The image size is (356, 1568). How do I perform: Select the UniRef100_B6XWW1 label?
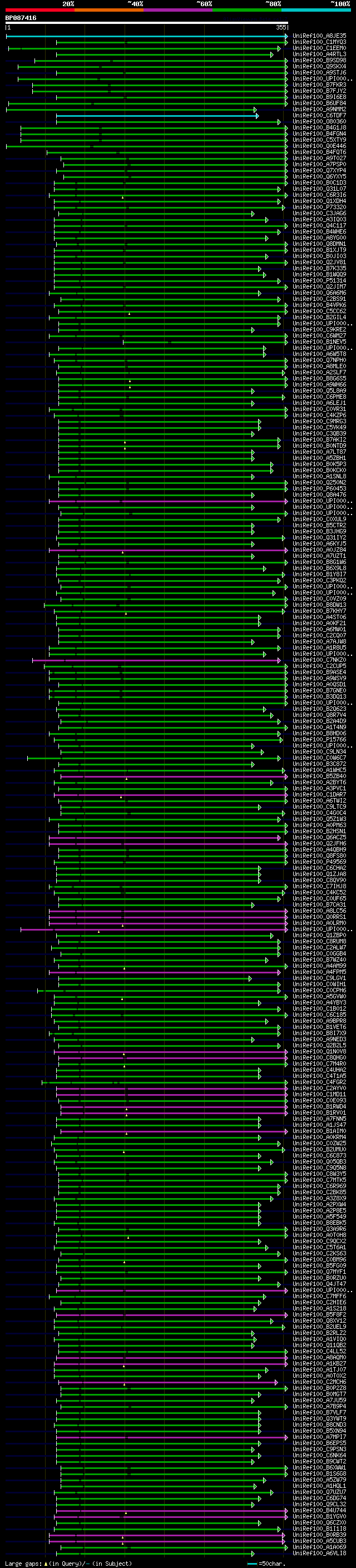pyautogui.click(x=319, y=1467)
